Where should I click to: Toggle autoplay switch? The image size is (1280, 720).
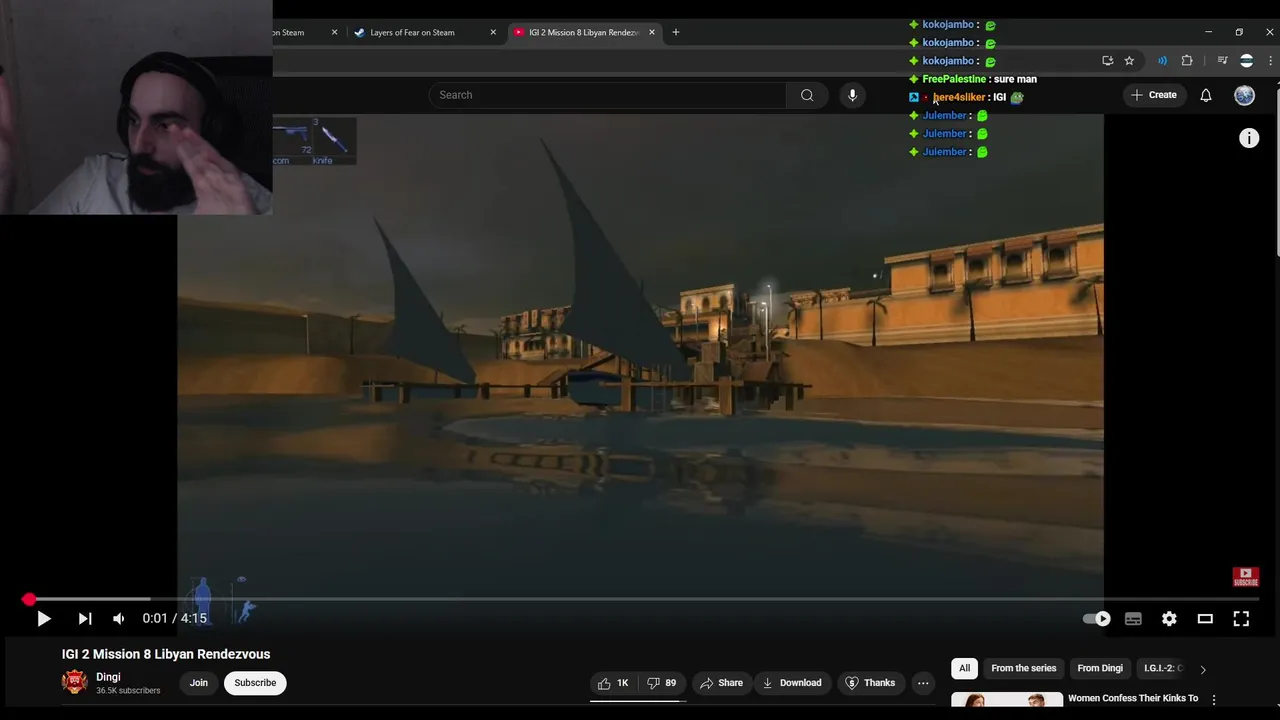tap(1097, 619)
